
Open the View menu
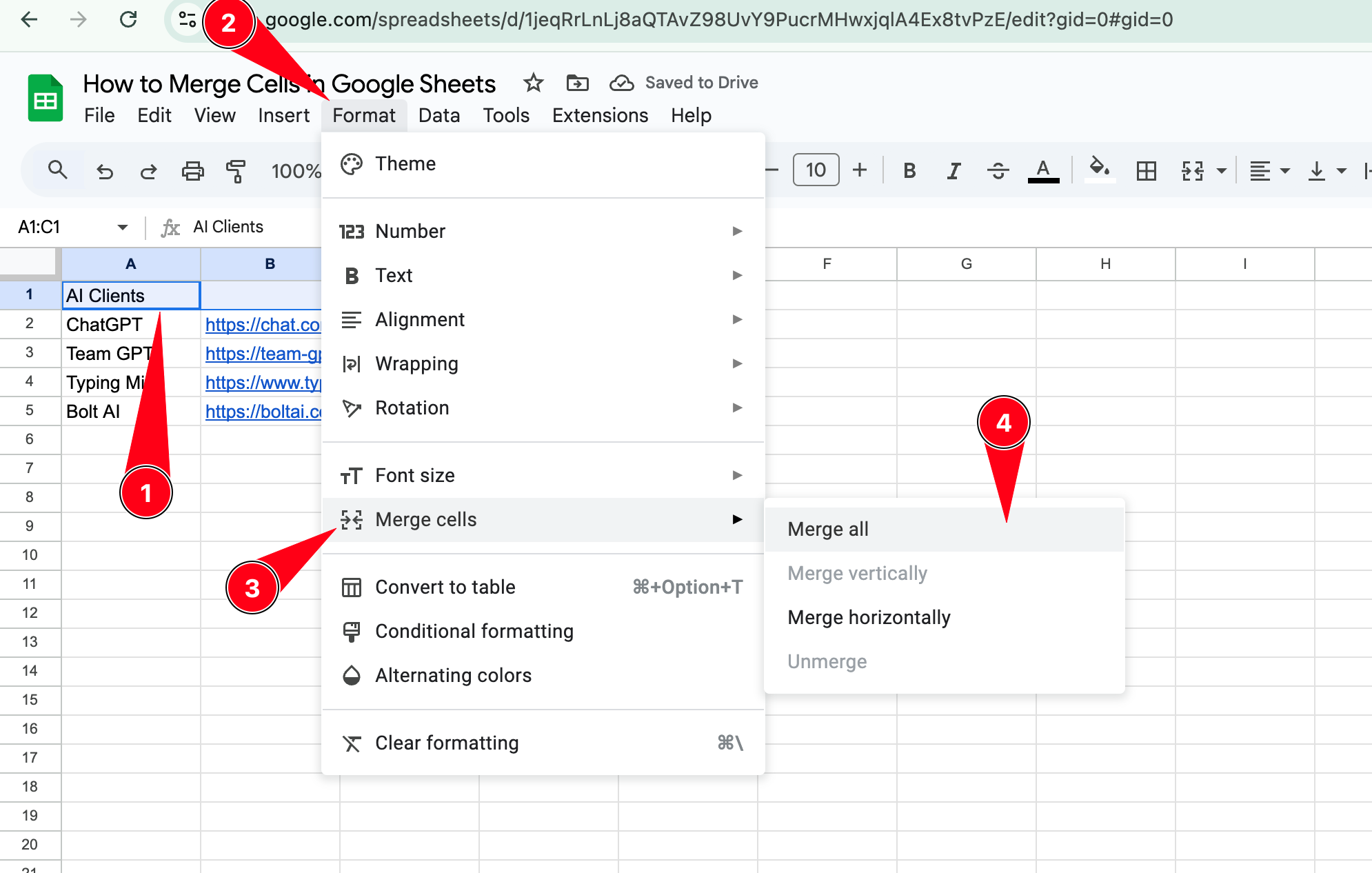214,115
